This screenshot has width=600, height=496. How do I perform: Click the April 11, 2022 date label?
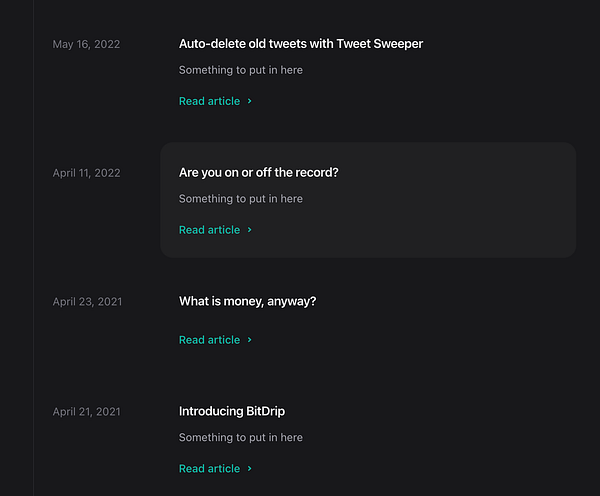[86, 173]
